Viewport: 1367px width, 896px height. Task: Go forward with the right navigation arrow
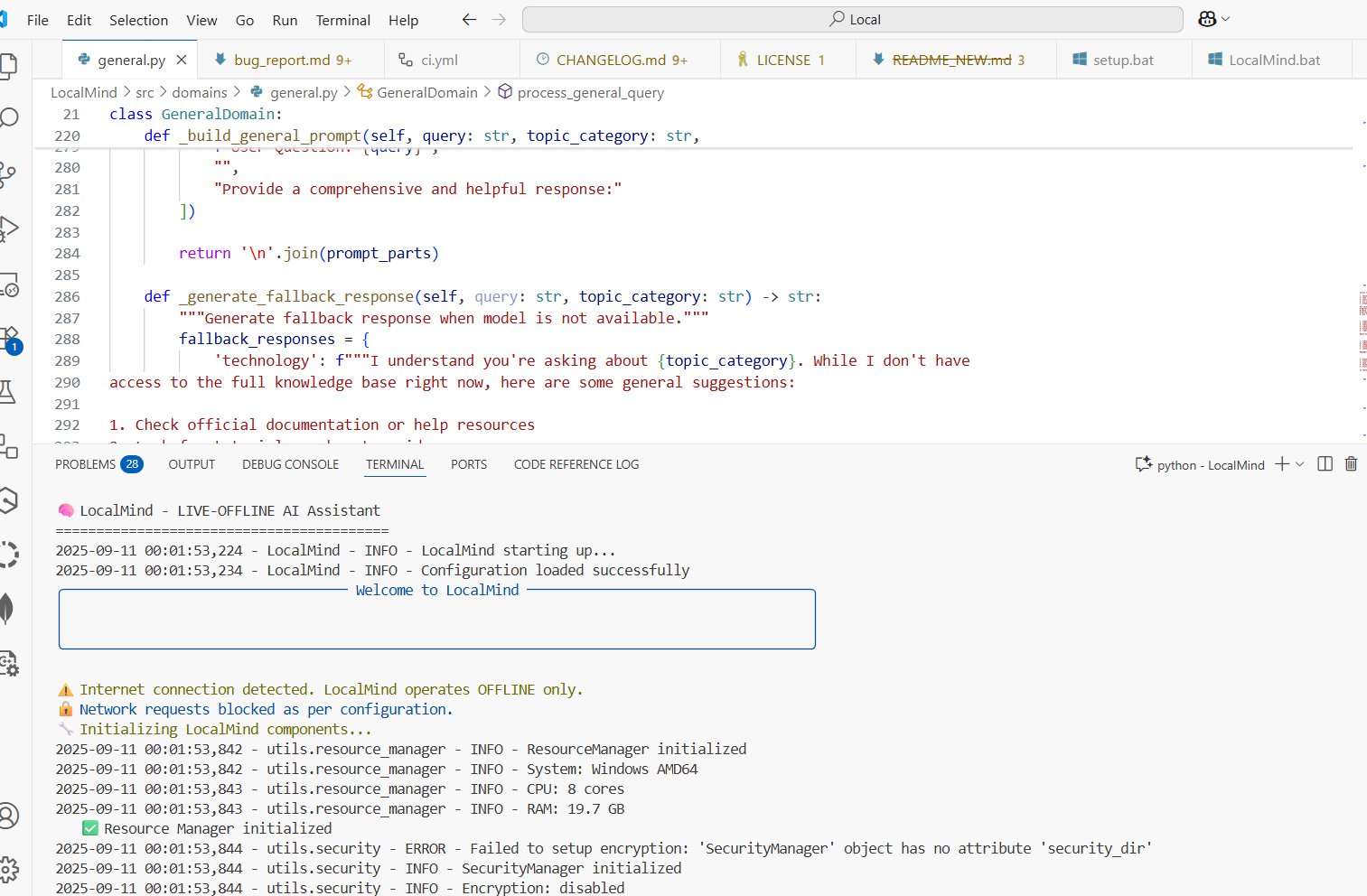point(499,19)
